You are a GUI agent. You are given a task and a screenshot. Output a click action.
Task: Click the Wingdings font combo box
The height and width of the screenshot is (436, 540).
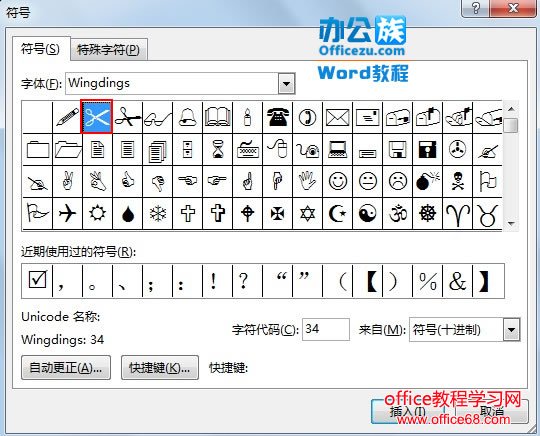180,83
